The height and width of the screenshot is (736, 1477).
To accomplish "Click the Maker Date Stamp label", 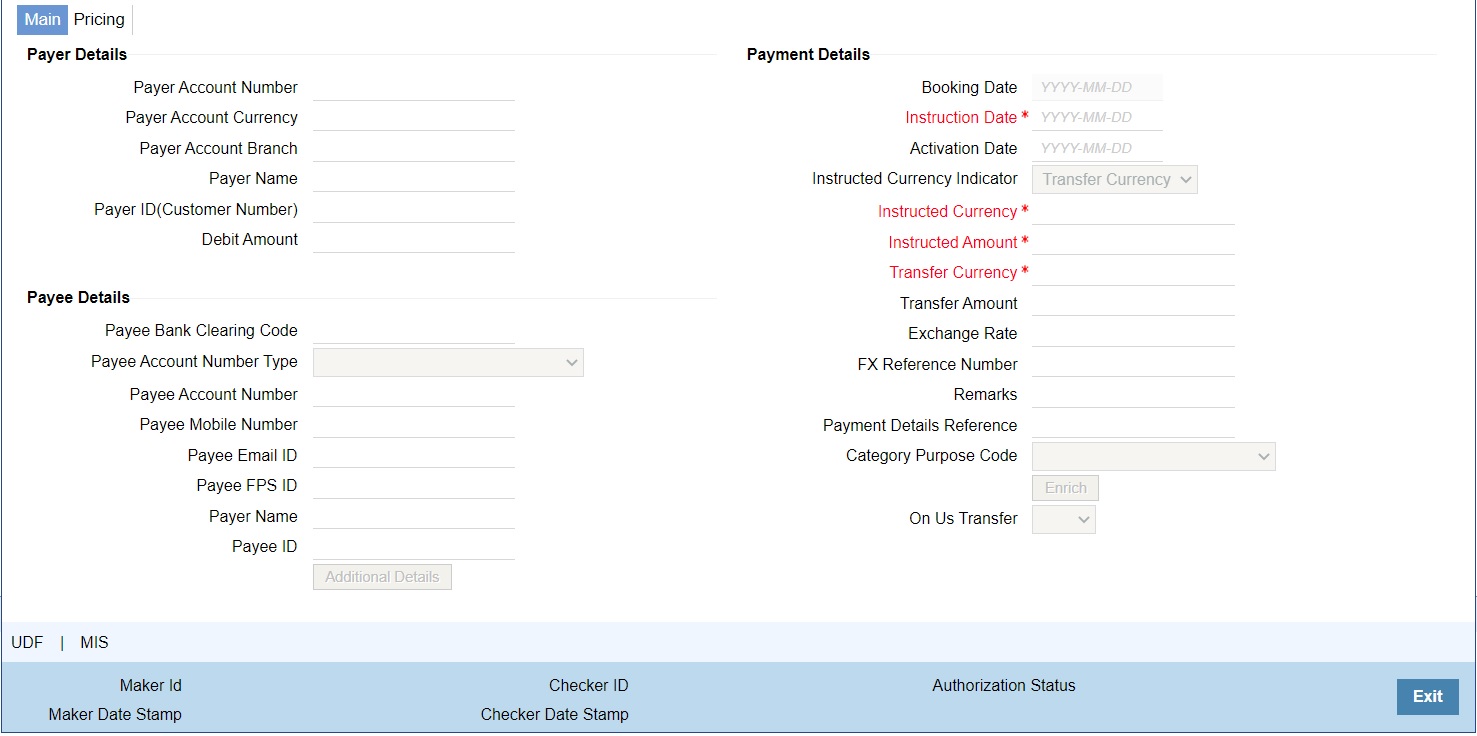I will pos(115,715).
